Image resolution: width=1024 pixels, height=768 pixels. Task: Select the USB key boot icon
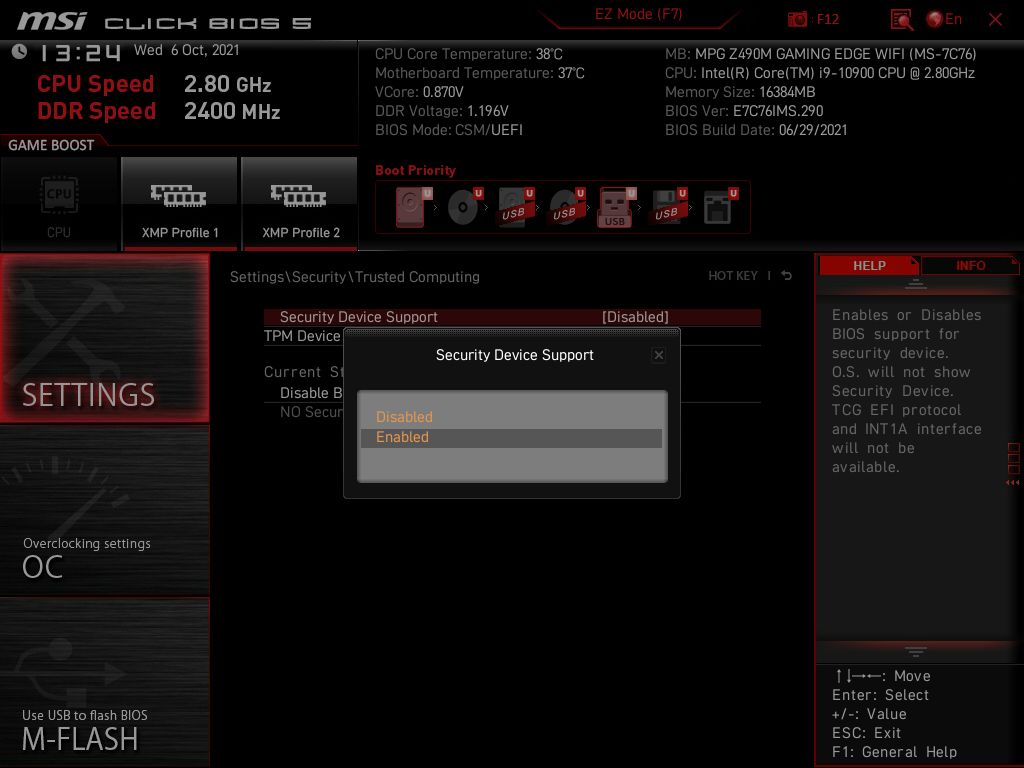616,207
